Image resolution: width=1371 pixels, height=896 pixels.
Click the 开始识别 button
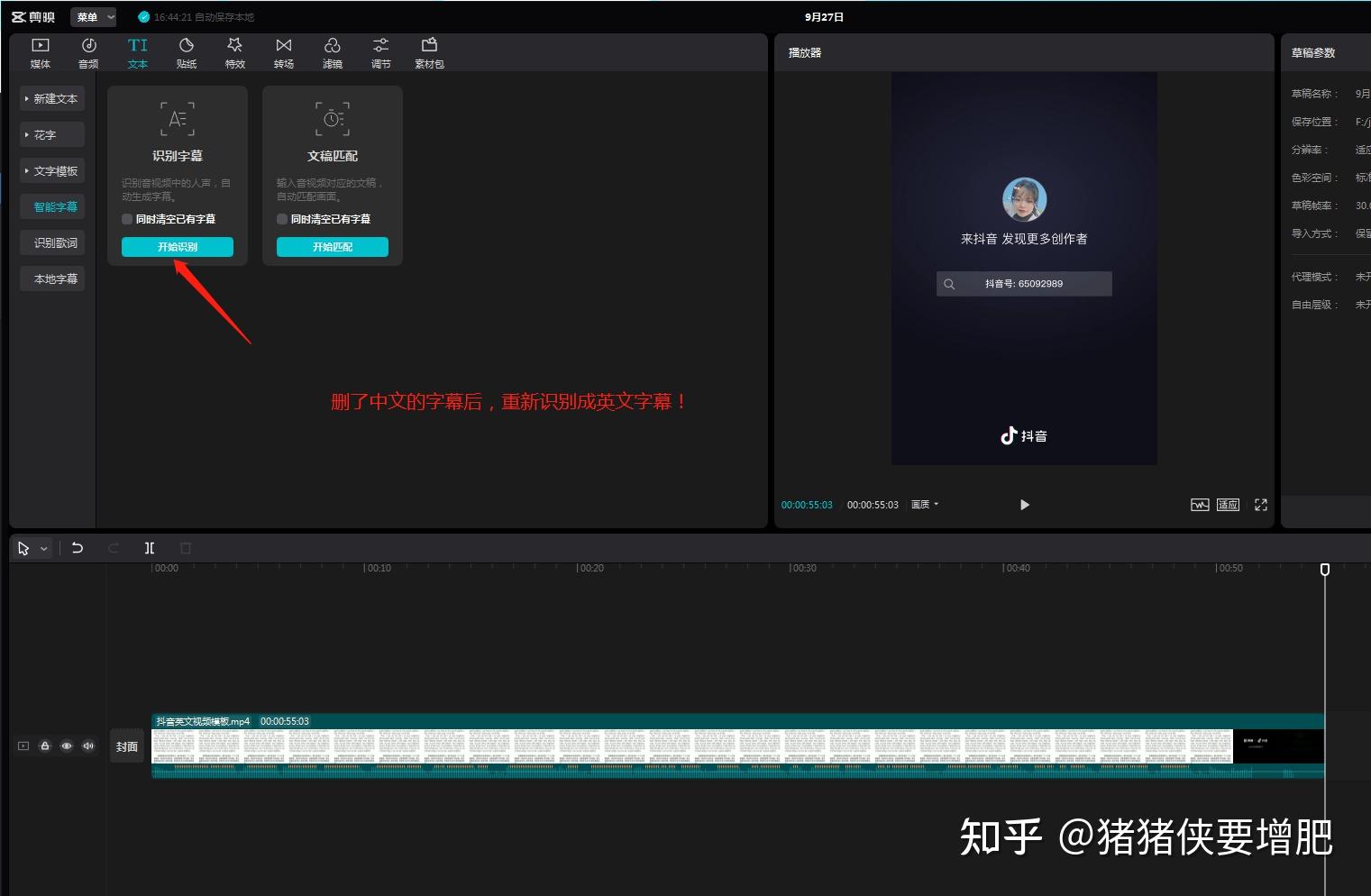pyautogui.click(x=178, y=247)
